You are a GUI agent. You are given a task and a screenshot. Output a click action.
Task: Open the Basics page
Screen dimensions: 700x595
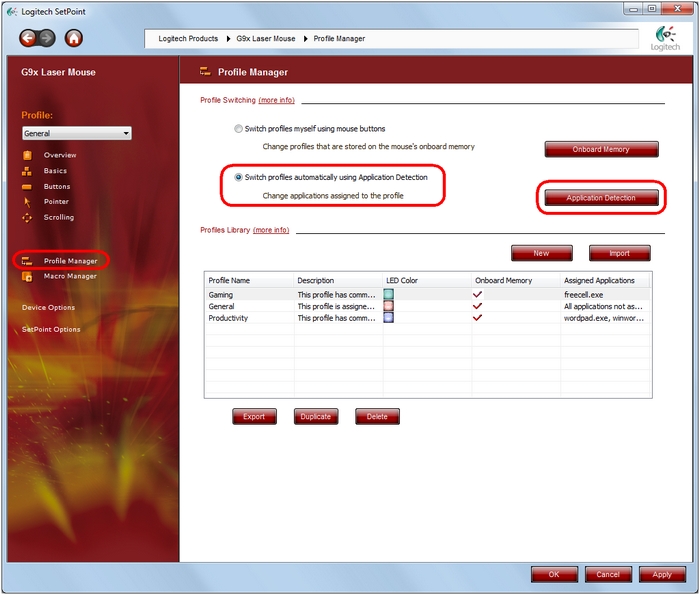[55, 171]
